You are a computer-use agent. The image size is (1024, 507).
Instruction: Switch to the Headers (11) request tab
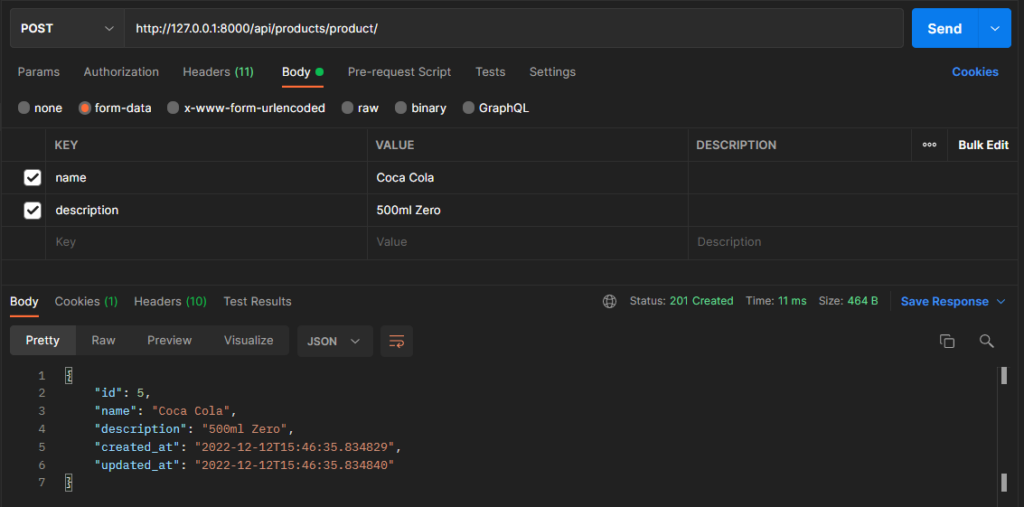(x=217, y=72)
